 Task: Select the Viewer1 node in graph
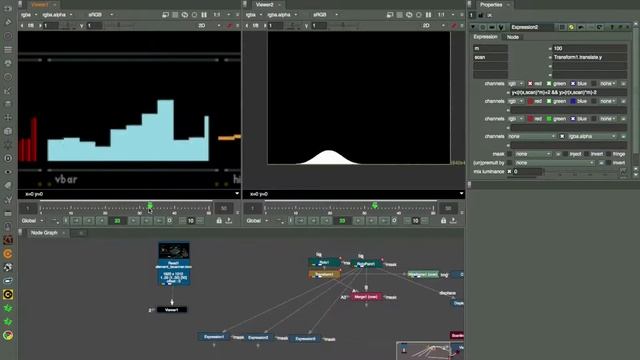coord(172,310)
